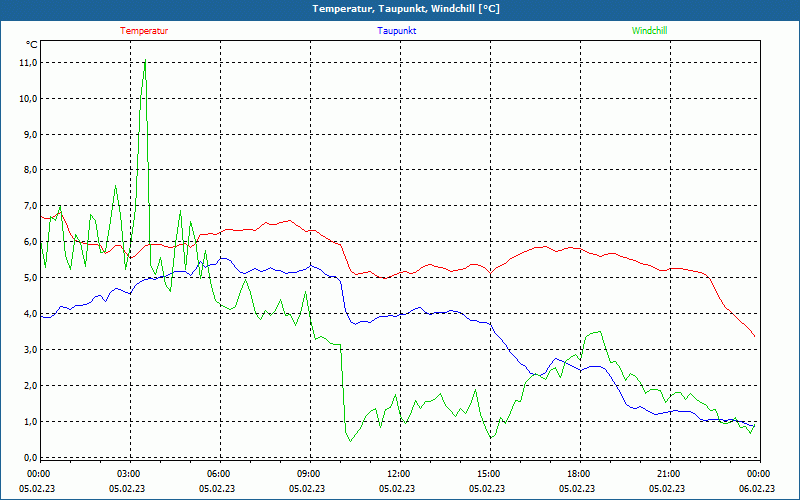Select the blue Taupunkt legend label
The image size is (800, 500).
397,31
